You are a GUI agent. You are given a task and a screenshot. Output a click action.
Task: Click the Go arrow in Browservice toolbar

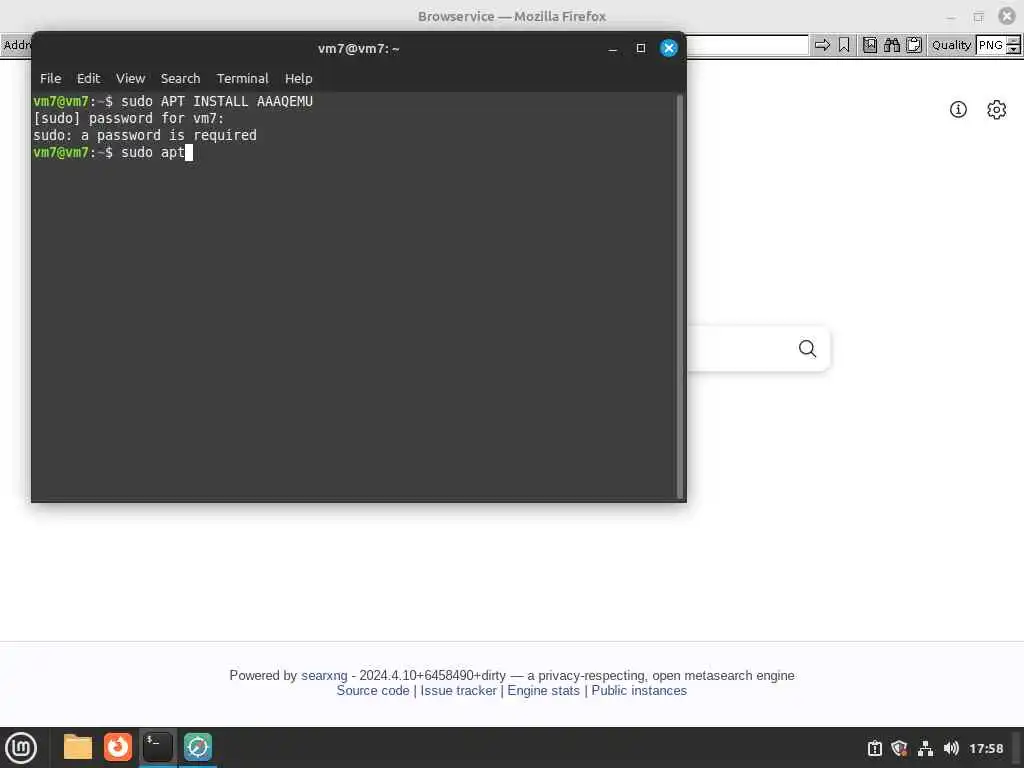coord(822,45)
